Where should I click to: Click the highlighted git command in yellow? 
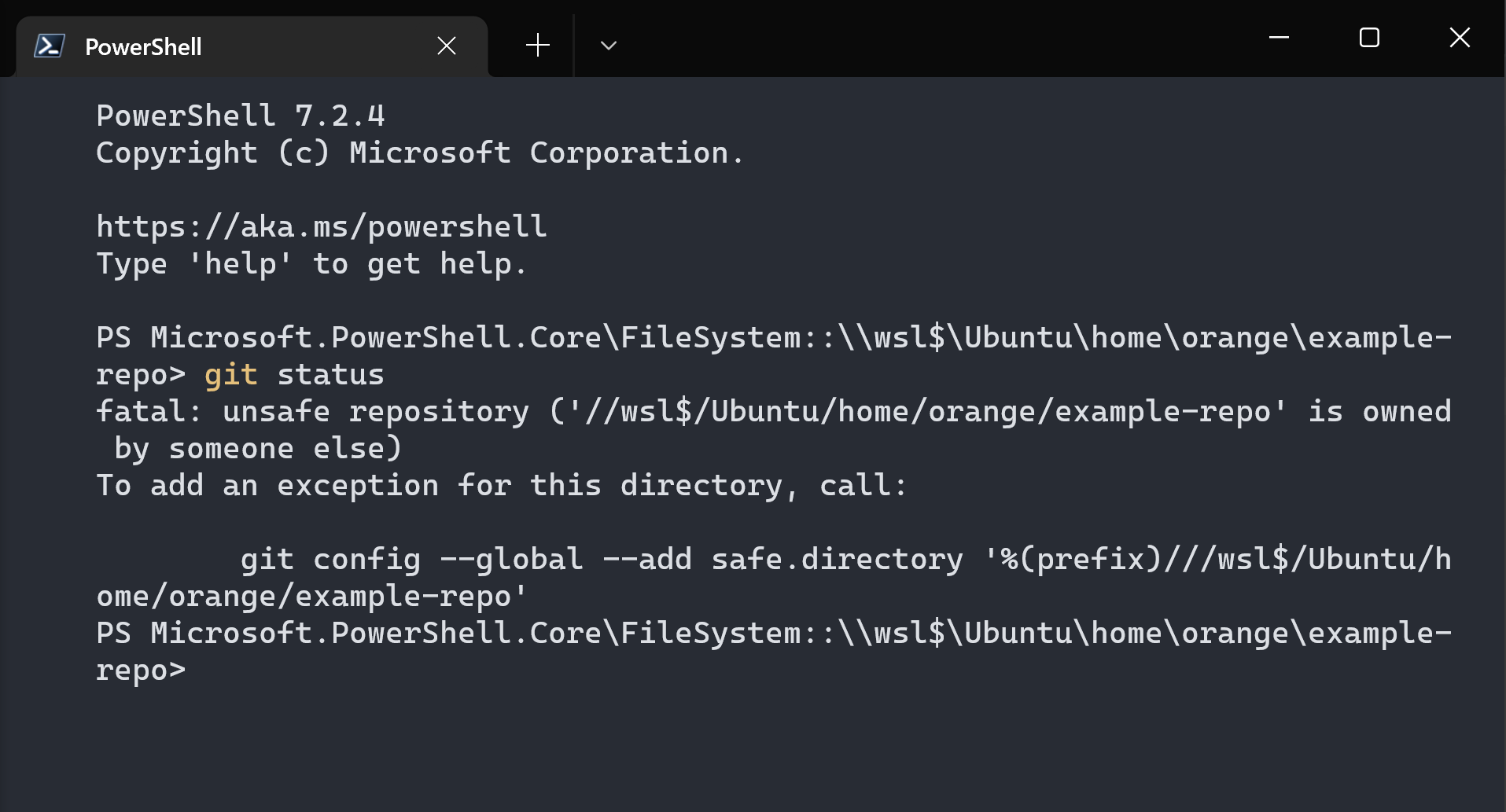click(x=230, y=374)
